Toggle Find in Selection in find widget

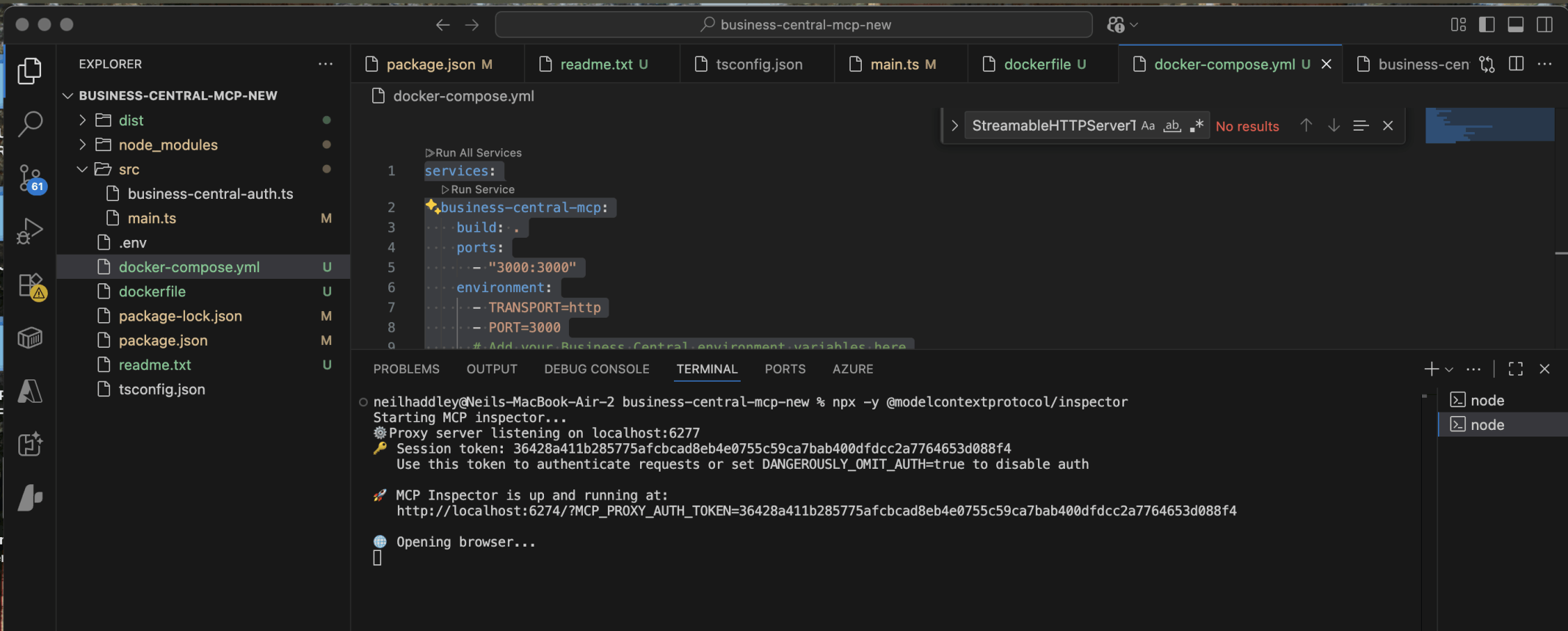pyautogui.click(x=1361, y=125)
